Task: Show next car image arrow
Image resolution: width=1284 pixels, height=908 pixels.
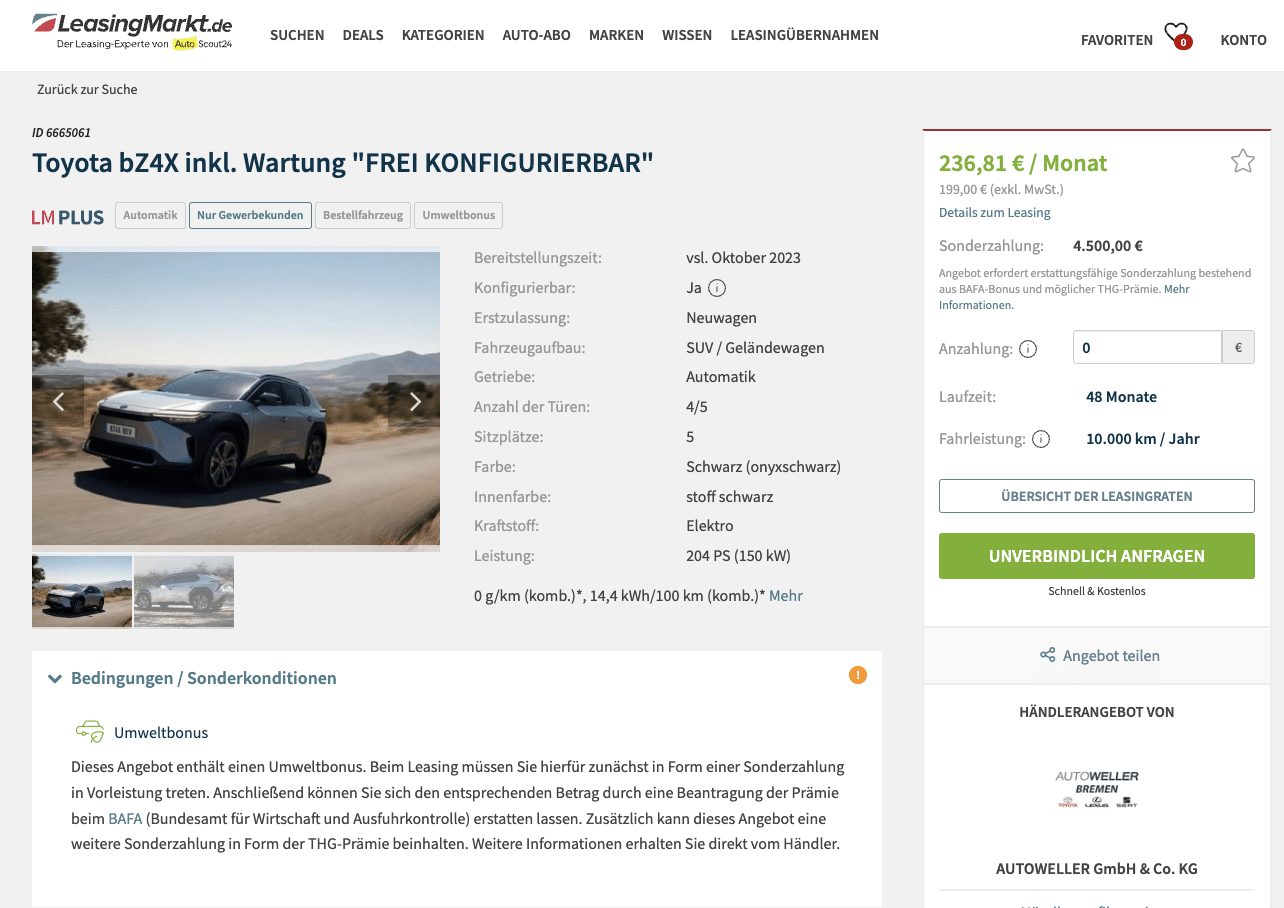Action: (x=415, y=401)
